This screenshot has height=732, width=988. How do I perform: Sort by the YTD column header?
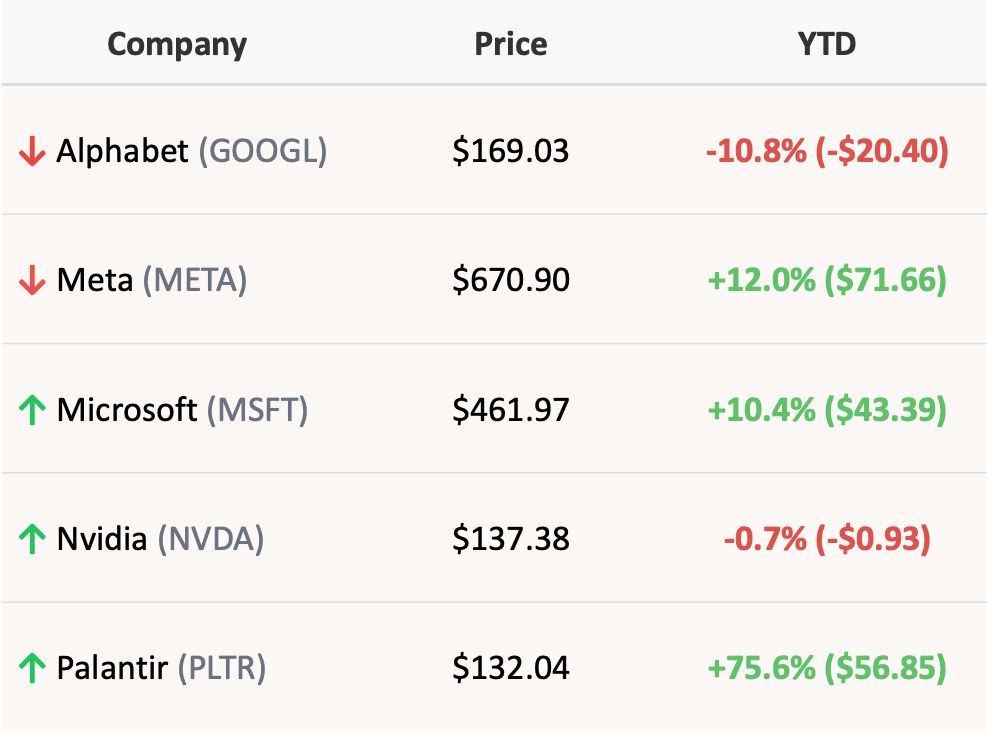click(828, 44)
